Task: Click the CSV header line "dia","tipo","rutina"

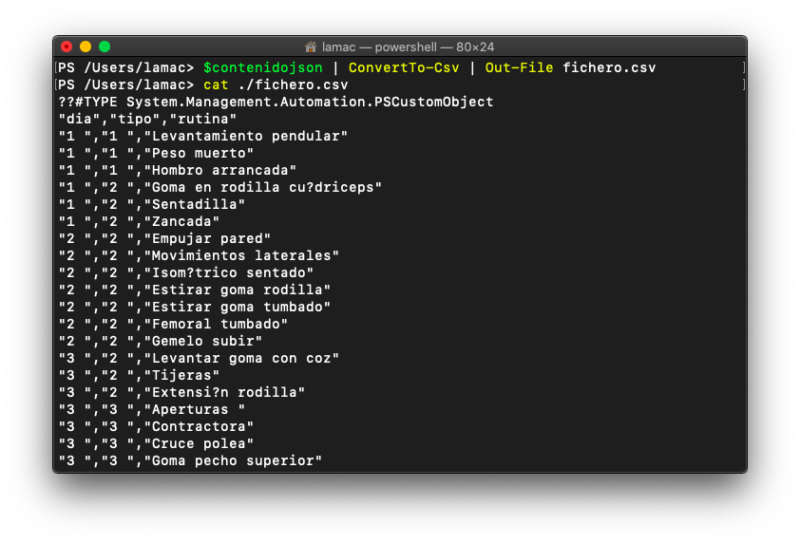Action: point(147,119)
